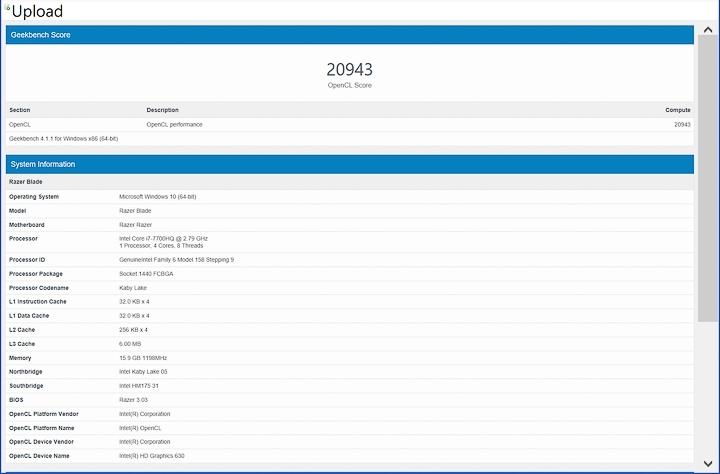Click the Geekbench Score section header

[349, 35]
